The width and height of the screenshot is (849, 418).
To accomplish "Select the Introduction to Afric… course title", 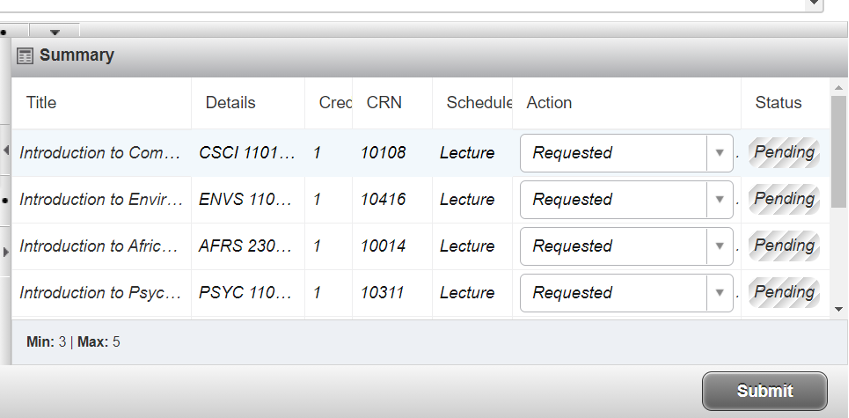I will 99,246.
